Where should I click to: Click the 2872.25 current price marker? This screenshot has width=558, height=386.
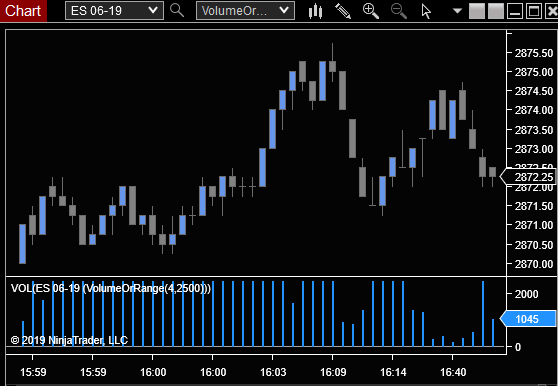pos(528,177)
